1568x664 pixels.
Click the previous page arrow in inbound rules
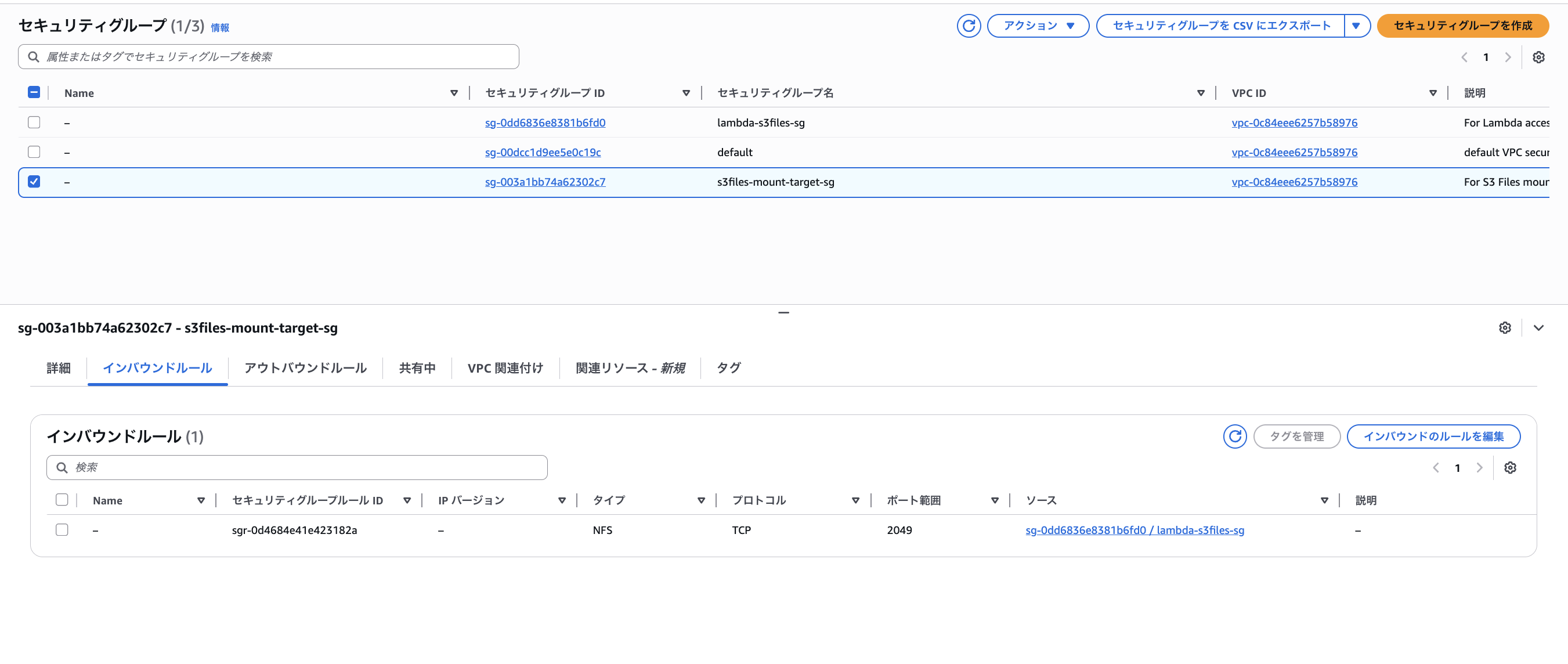pyautogui.click(x=1436, y=467)
